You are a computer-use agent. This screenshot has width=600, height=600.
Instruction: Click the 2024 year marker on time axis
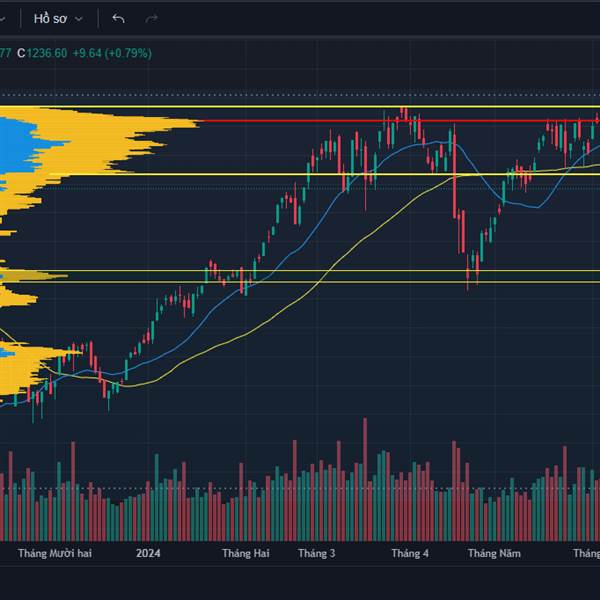[x=148, y=553]
